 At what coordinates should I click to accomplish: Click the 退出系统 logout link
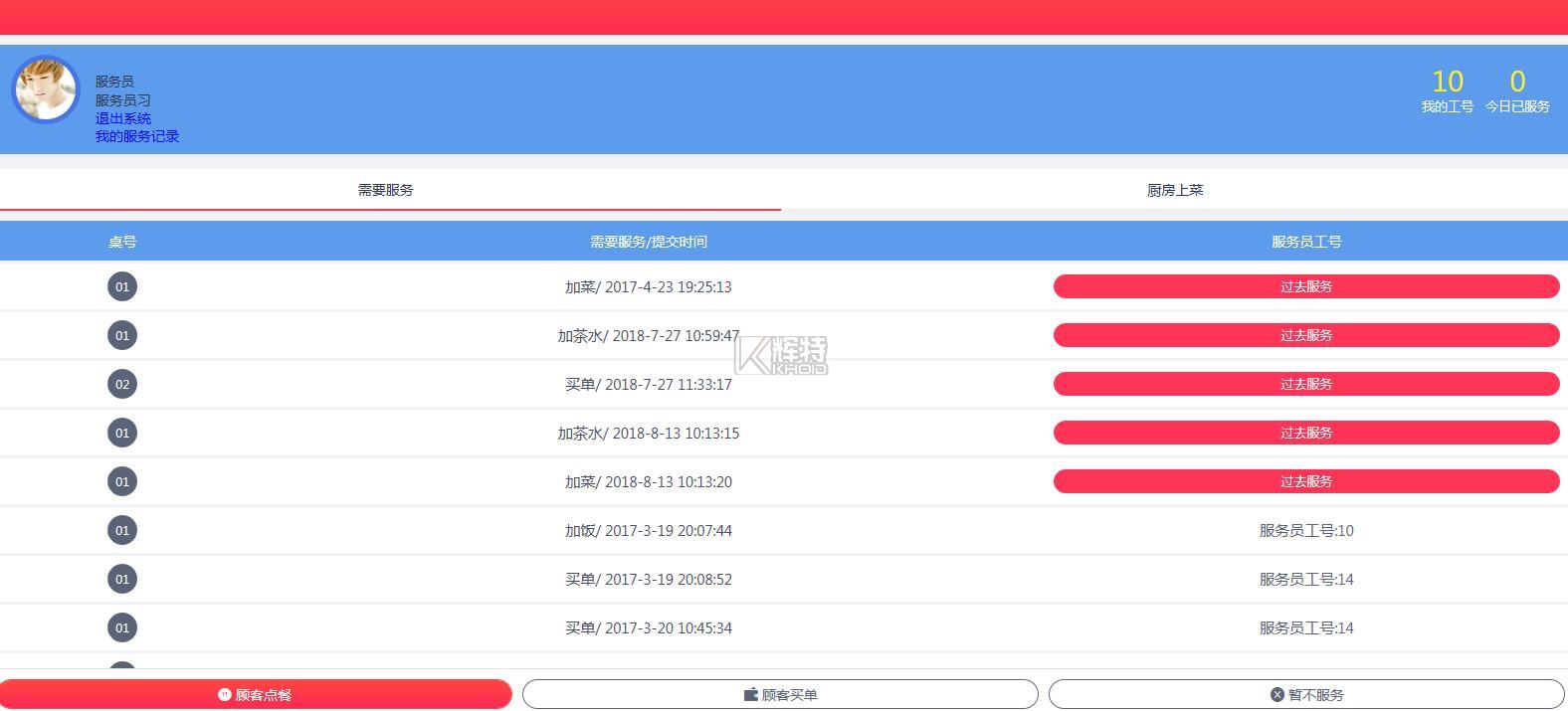coord(123,118)
